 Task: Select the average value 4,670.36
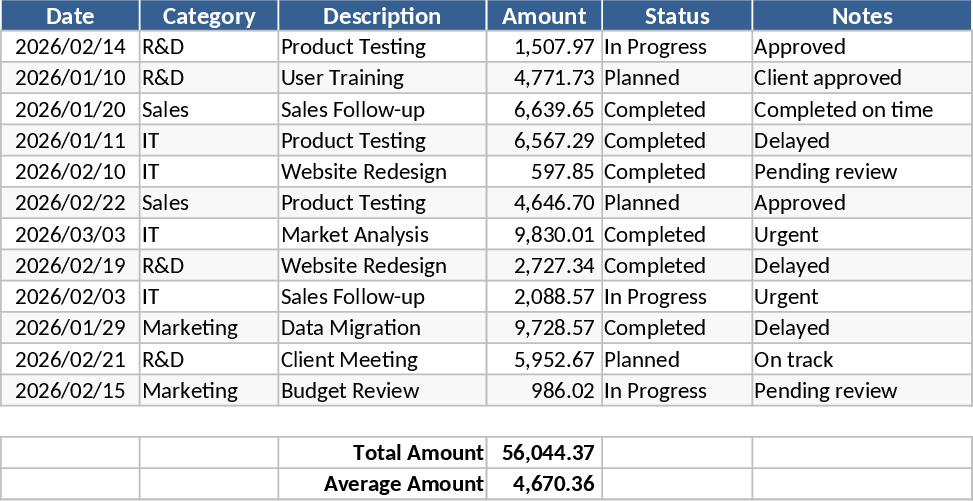tap(544, 485)
